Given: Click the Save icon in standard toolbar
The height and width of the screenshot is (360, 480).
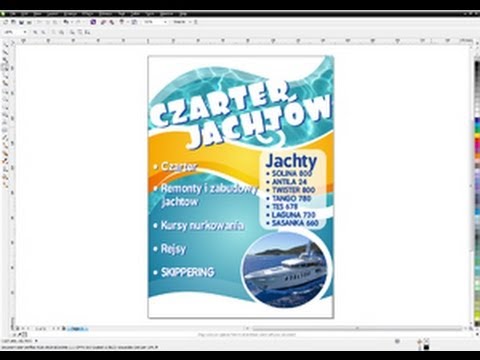Looking at the screenshot, I should tap(21, 22).
